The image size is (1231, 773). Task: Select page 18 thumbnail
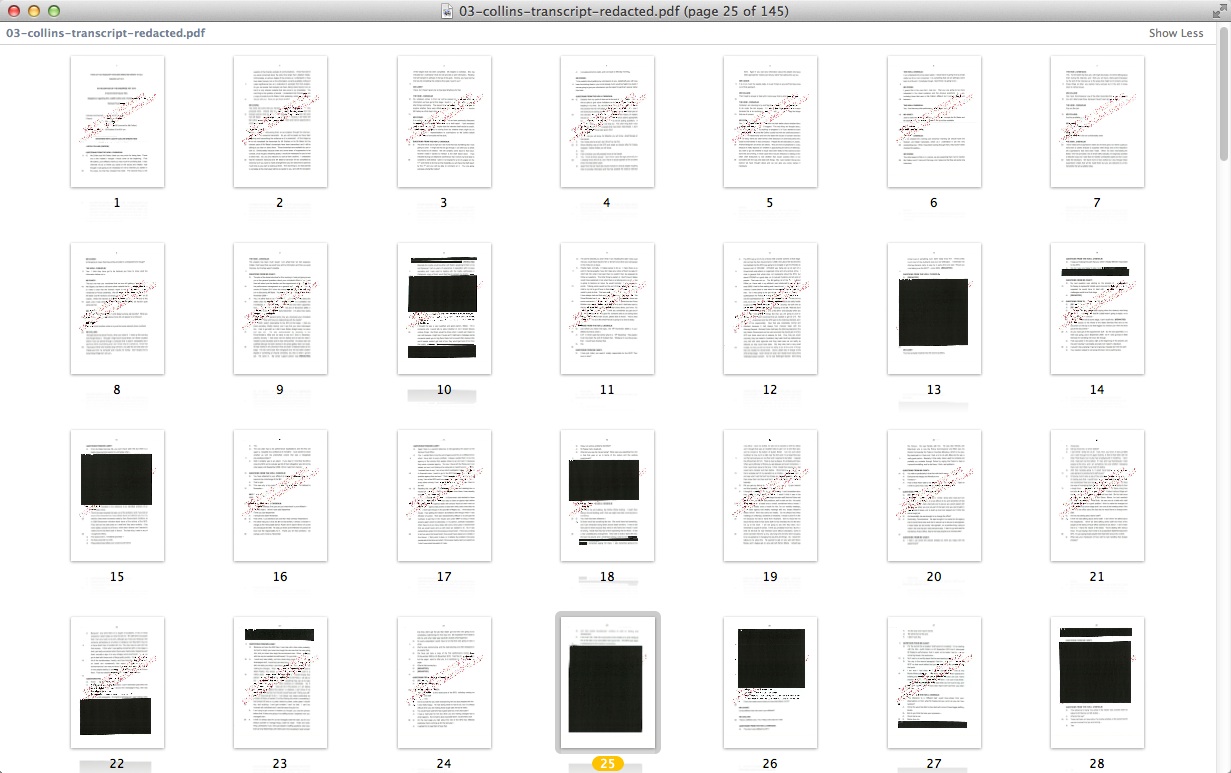(x=607, y=495)
